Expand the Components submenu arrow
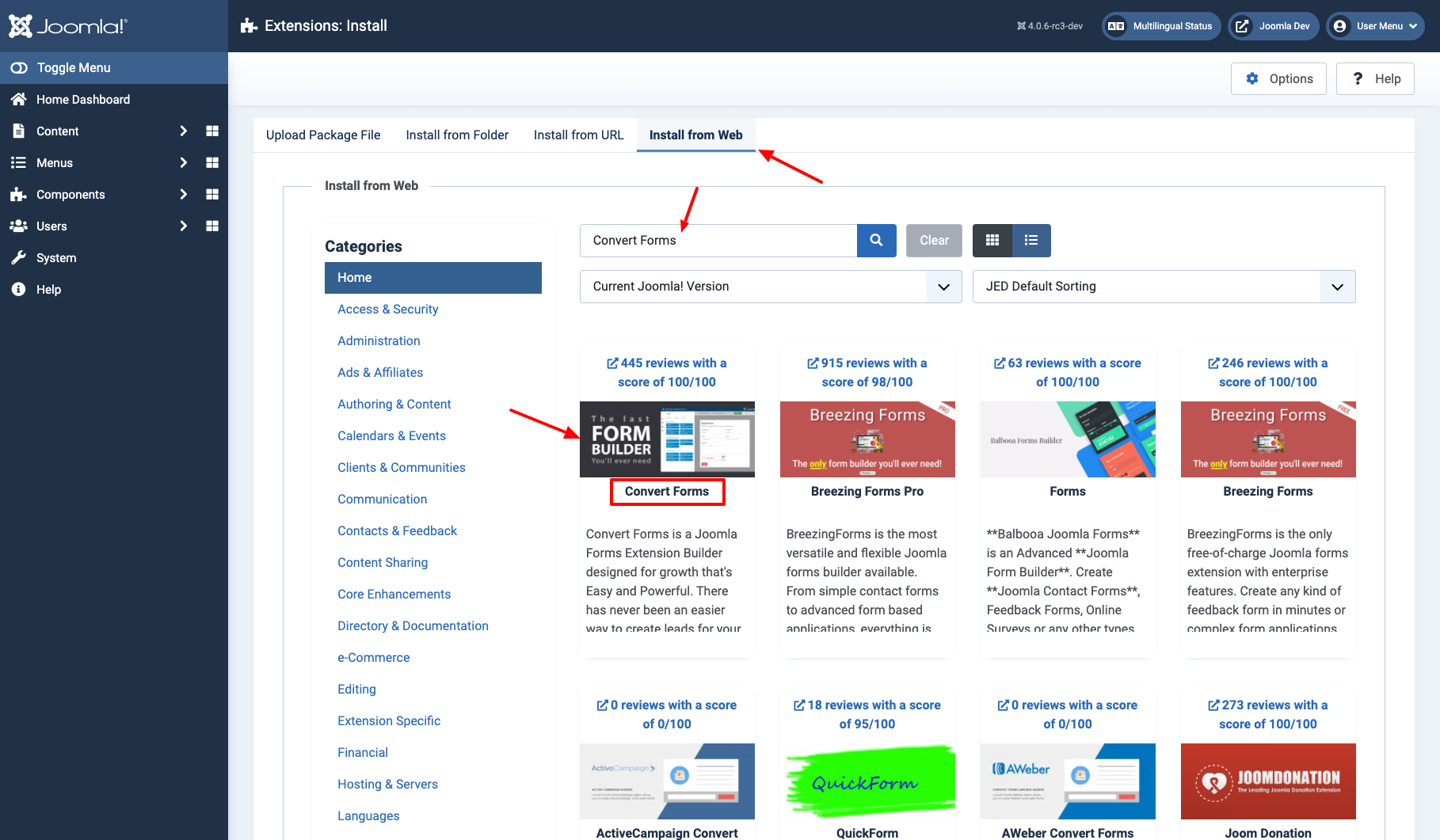Screen dimensions: 1440x840 tap(184, 195)
